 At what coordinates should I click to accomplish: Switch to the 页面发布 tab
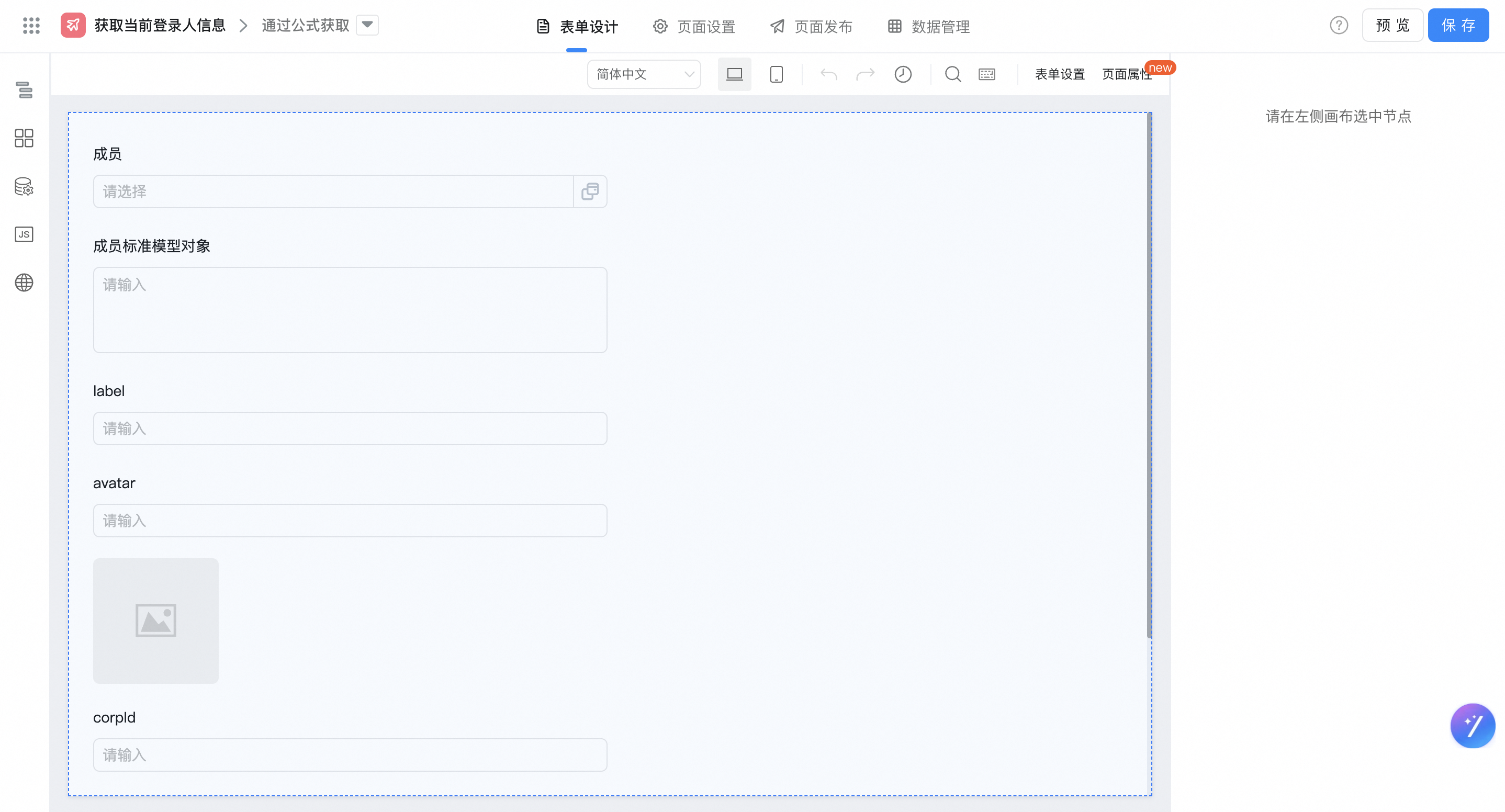811,26
